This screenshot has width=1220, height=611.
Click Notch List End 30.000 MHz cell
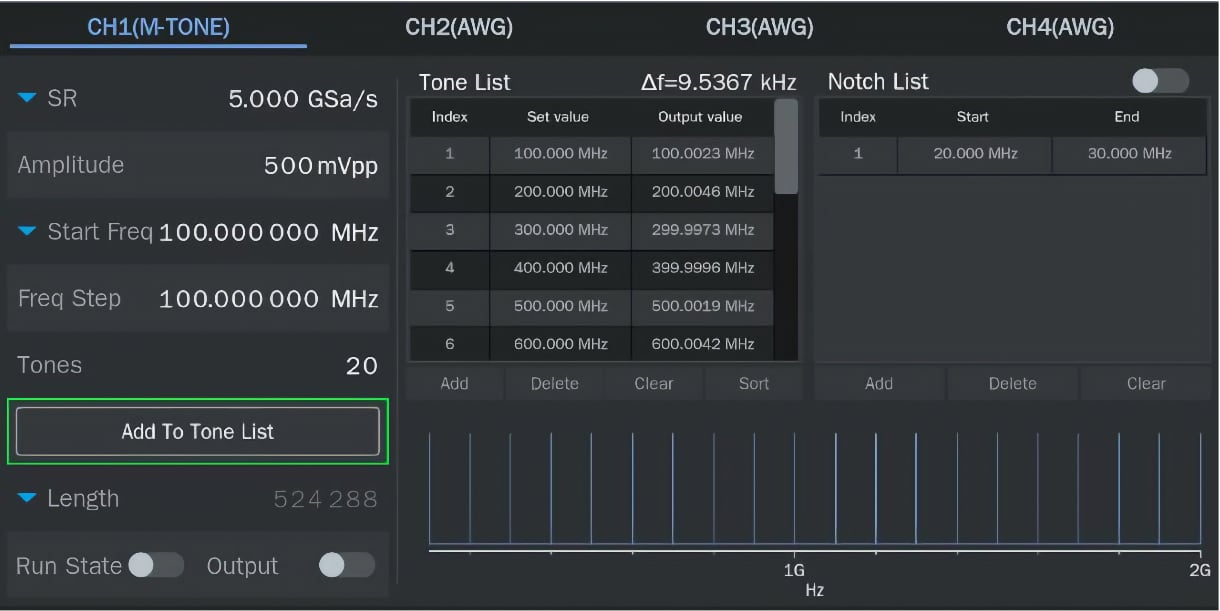coord(1130,154)
